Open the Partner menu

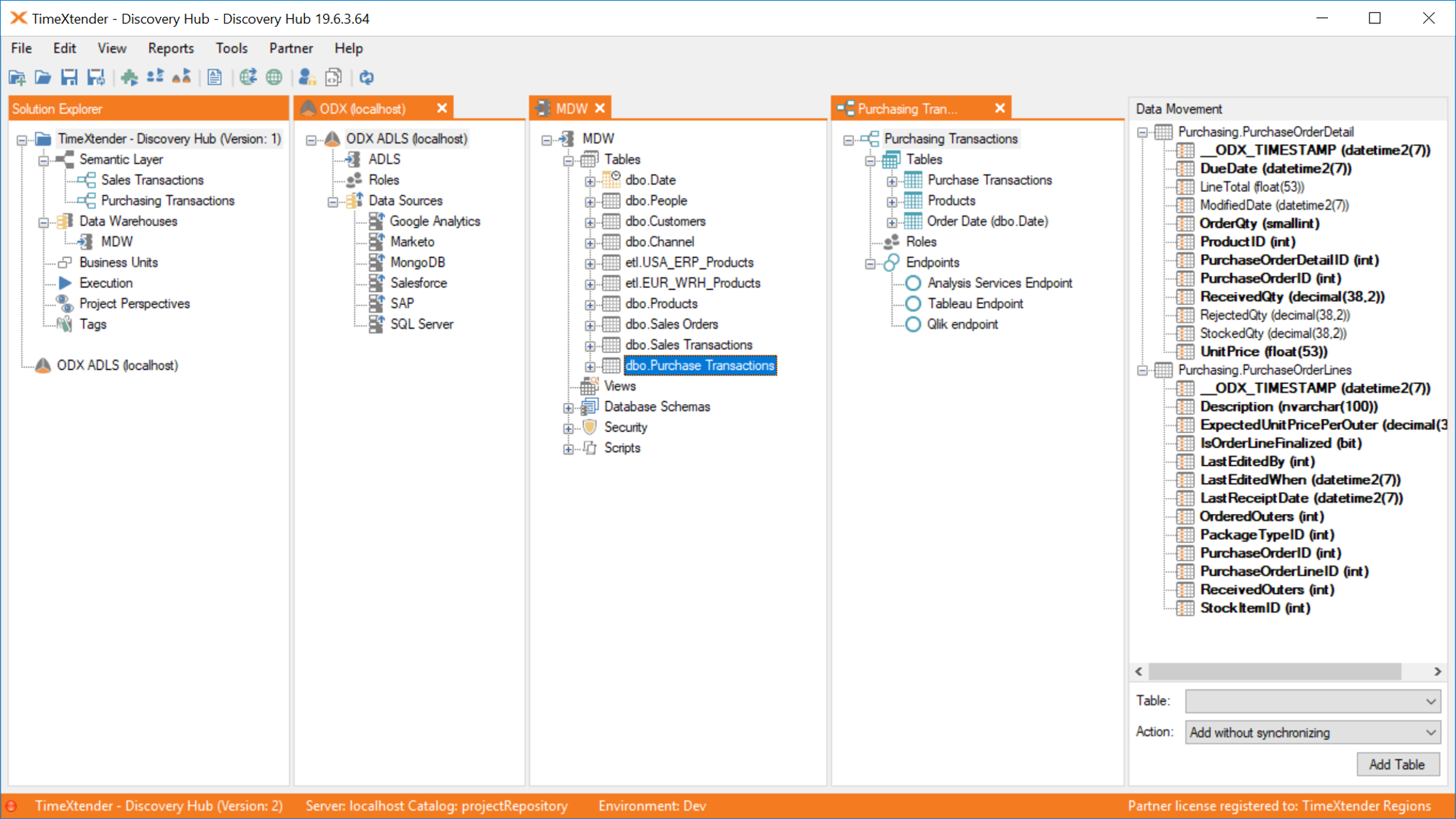click(290, 48)
